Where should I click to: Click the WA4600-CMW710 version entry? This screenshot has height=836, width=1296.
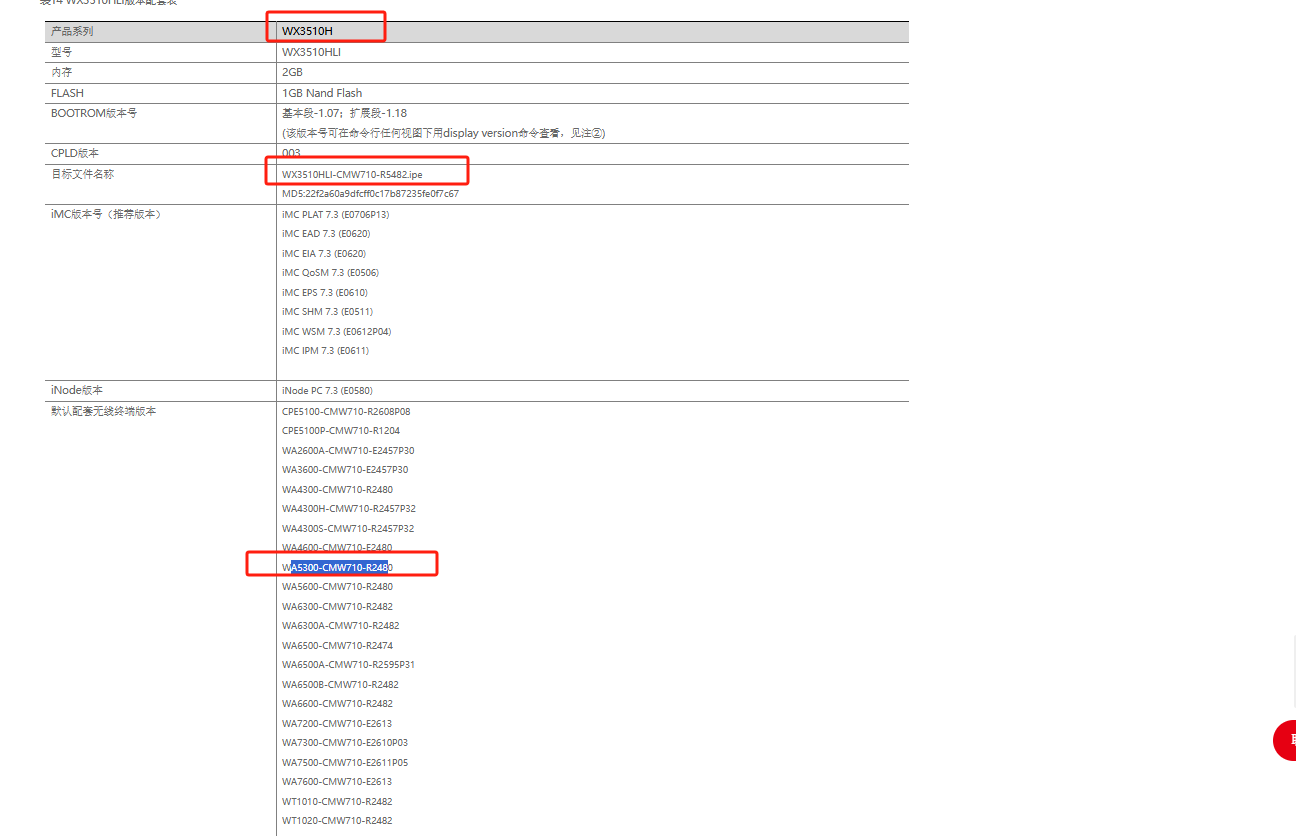[337, 548]
